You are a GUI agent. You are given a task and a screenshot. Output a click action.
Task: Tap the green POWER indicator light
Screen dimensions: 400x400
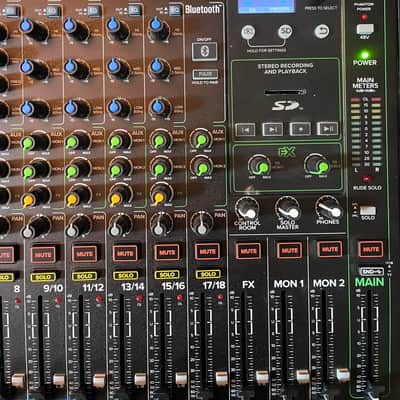(x=364, y=55)
